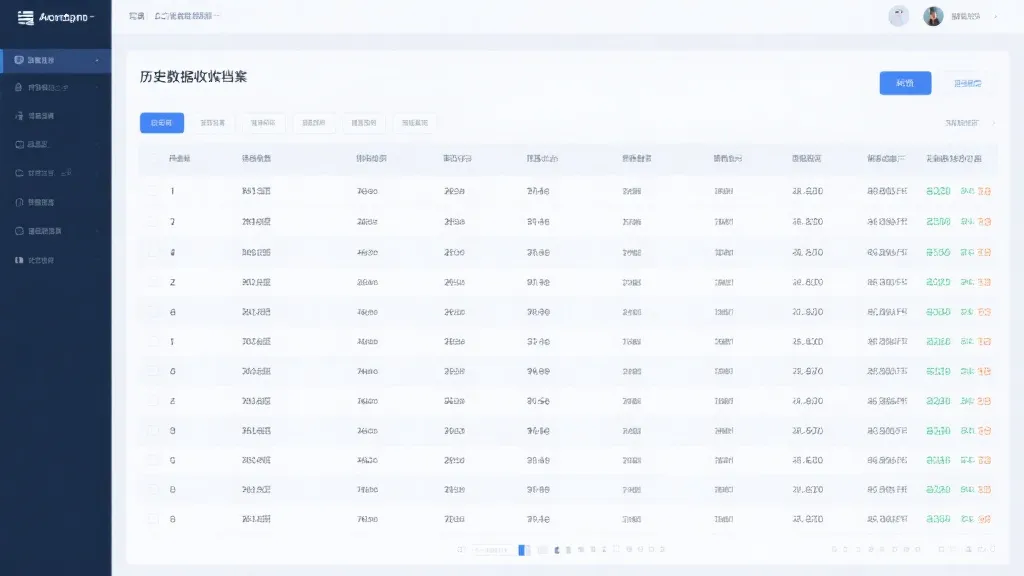The height and width of the screenshot is (576, 1024).
Task: Select the active blue filter tab above table
Action: click(161, 123)
